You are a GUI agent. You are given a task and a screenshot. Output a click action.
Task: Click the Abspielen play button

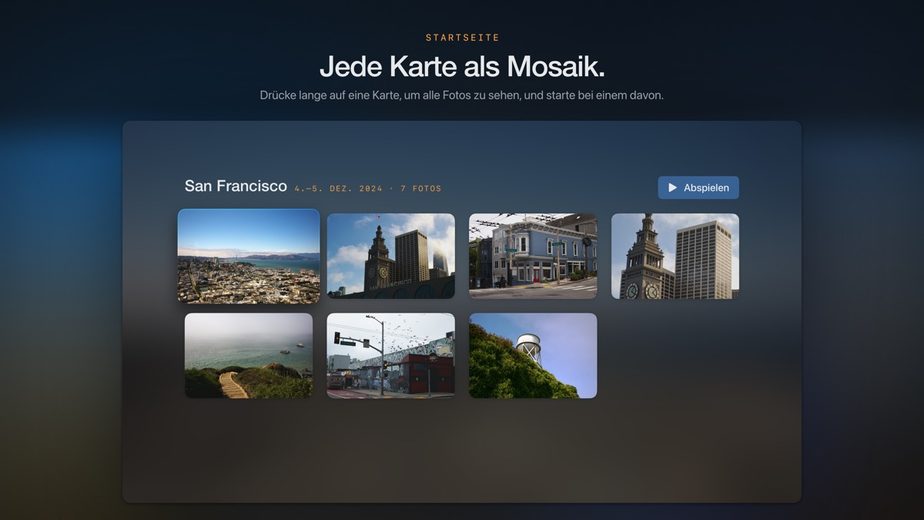click(x=698, y=187)
